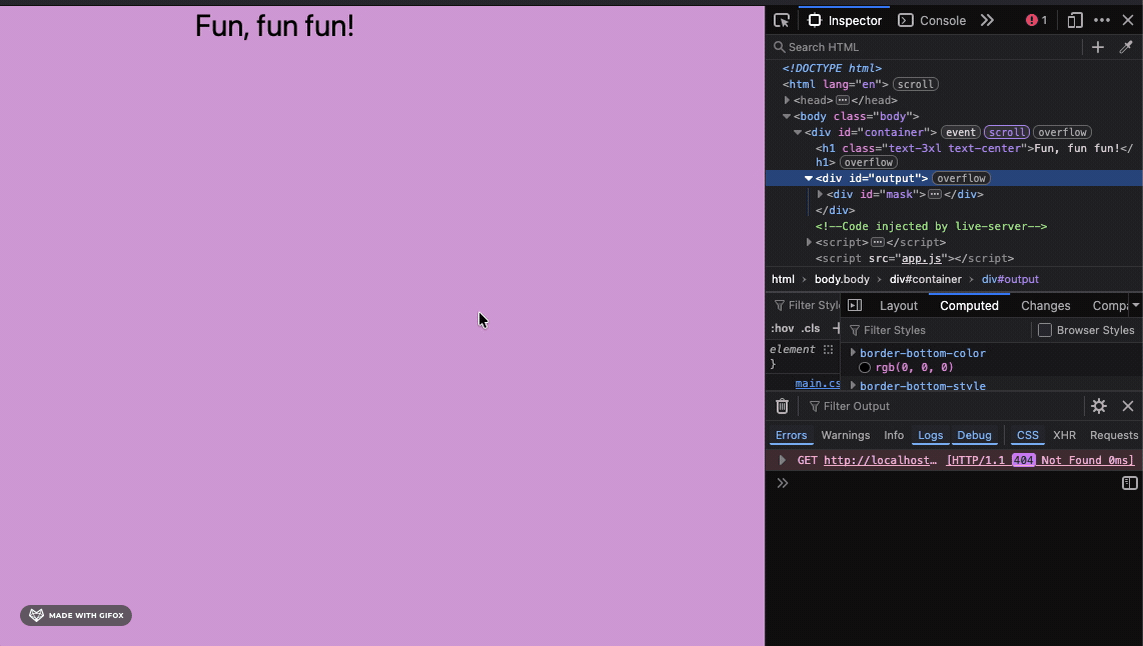
Task: Expand the head element in HTML tree
Action: coord(787,100)
